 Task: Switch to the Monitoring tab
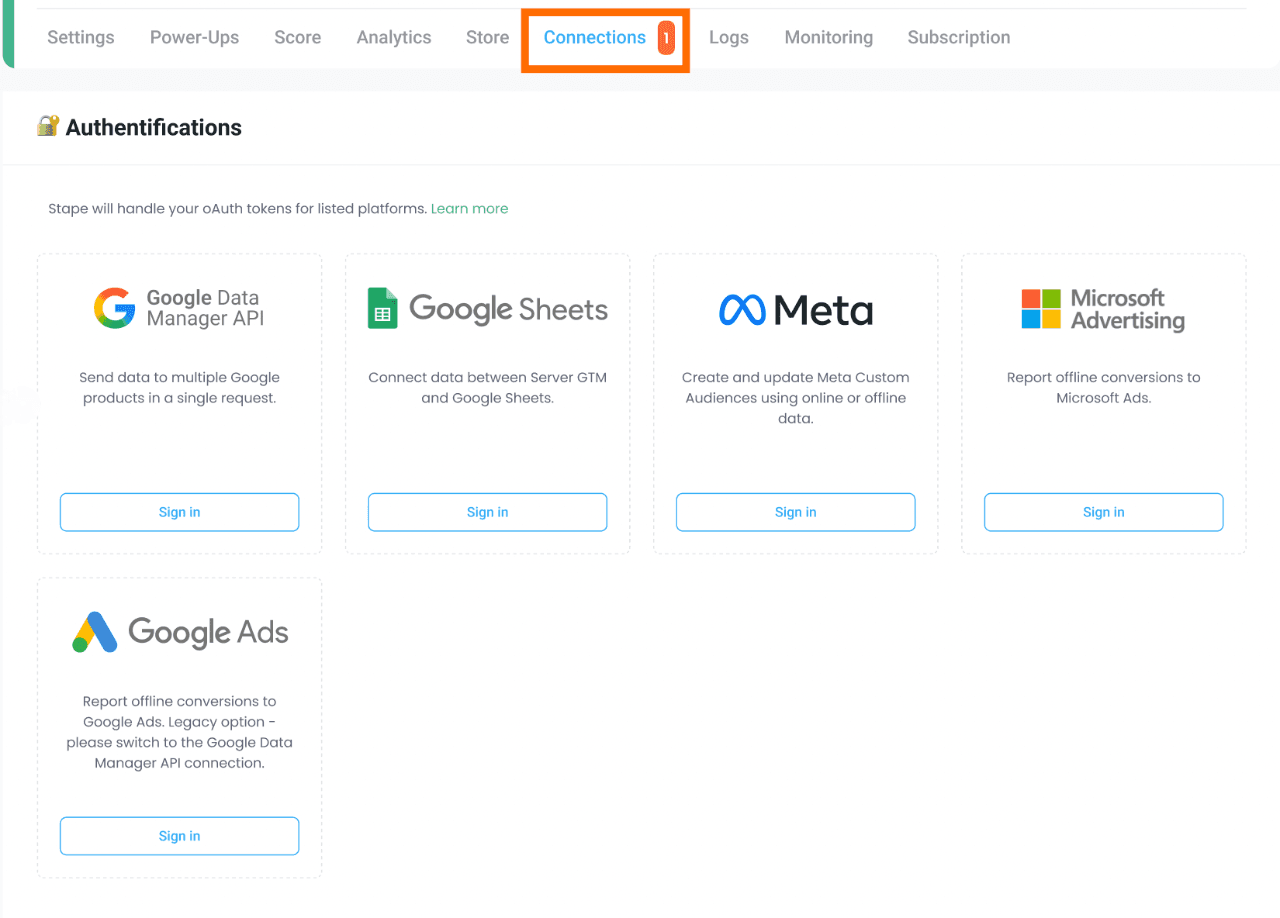(828, 38)
